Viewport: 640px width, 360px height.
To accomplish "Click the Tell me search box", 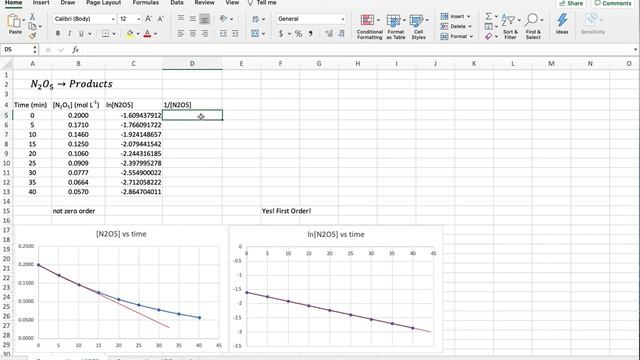I will pos(262,3).
